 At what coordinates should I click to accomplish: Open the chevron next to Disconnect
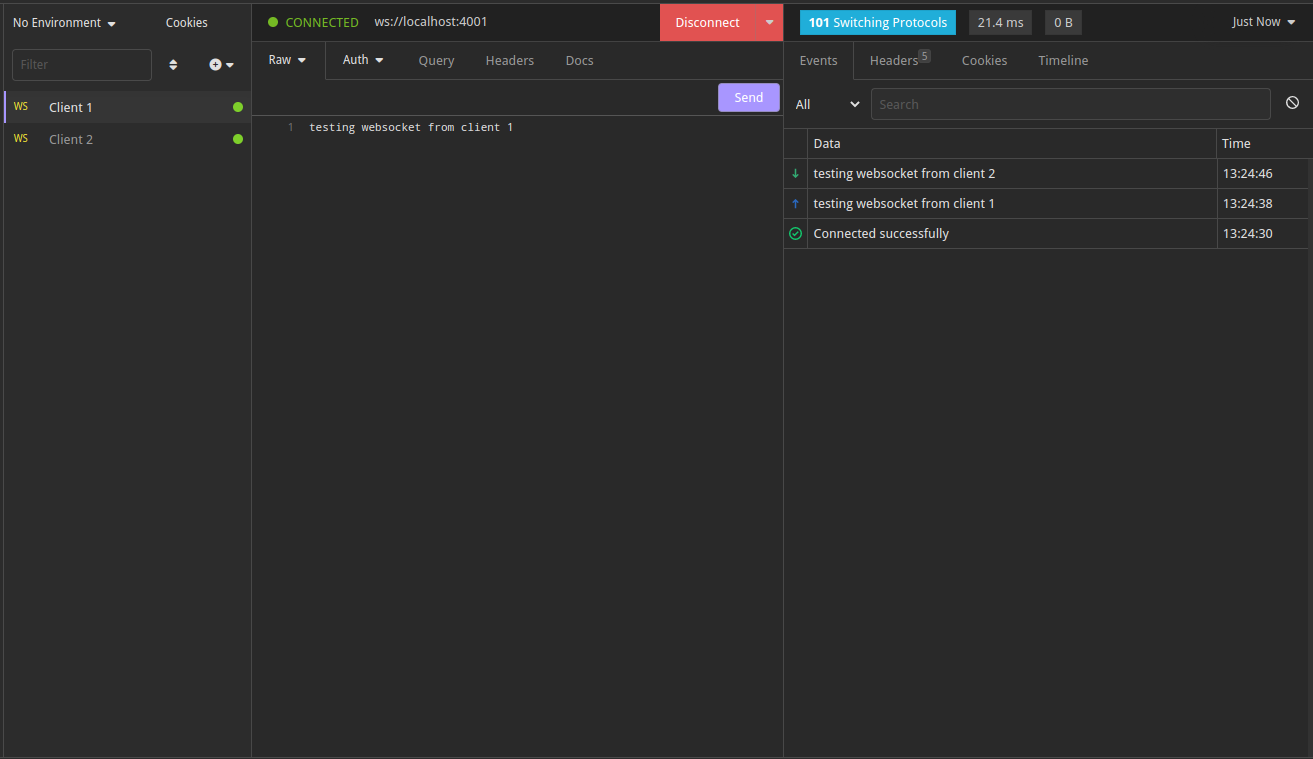click(x=768, y=22)
